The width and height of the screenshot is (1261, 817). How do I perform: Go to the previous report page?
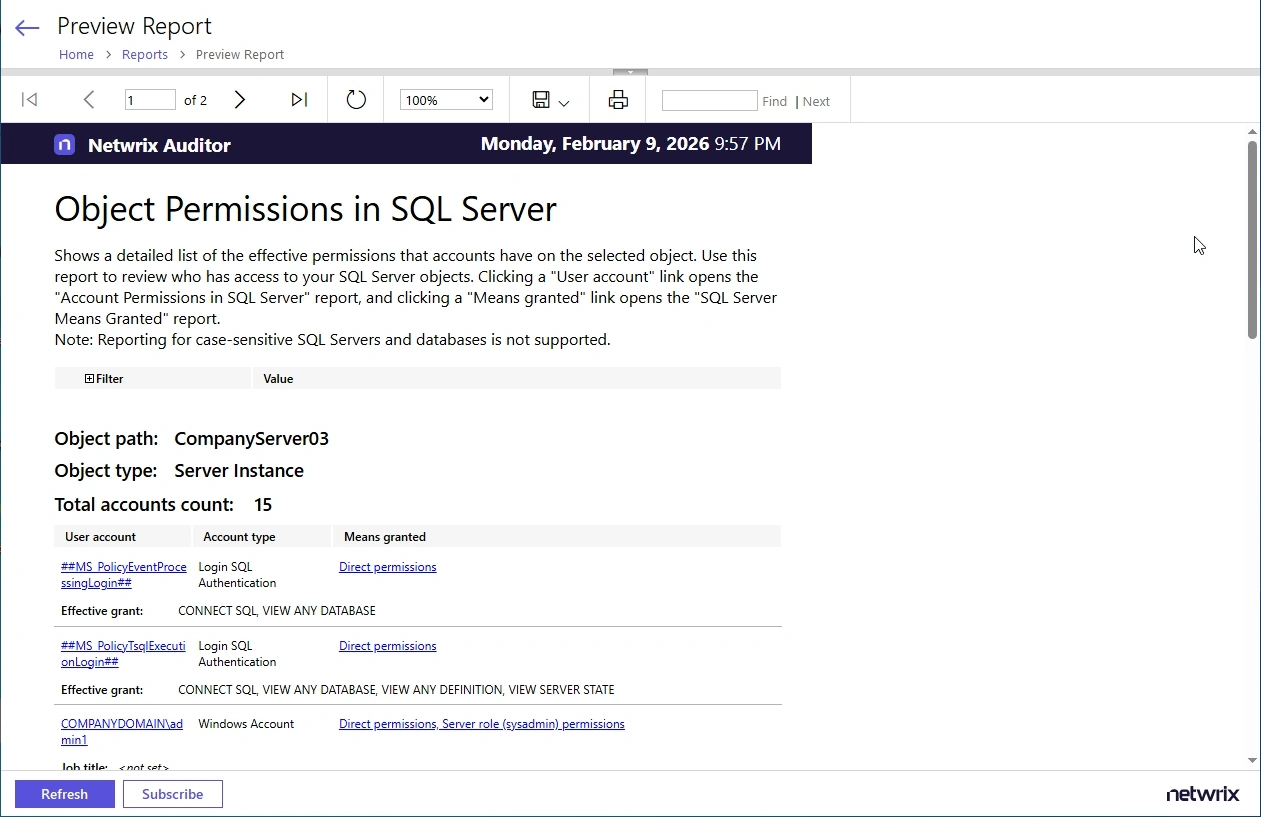coord(89,99)
